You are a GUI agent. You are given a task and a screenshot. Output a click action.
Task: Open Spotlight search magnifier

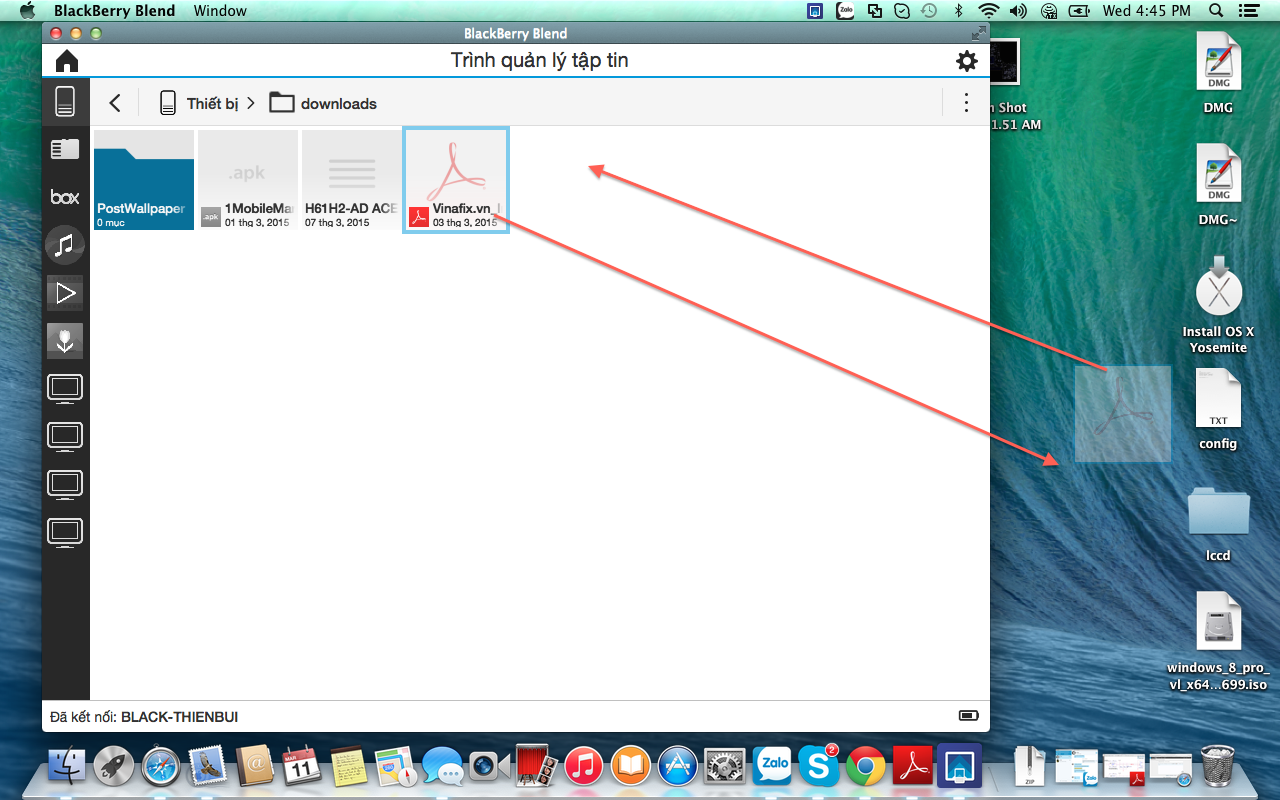[1216, 11]
